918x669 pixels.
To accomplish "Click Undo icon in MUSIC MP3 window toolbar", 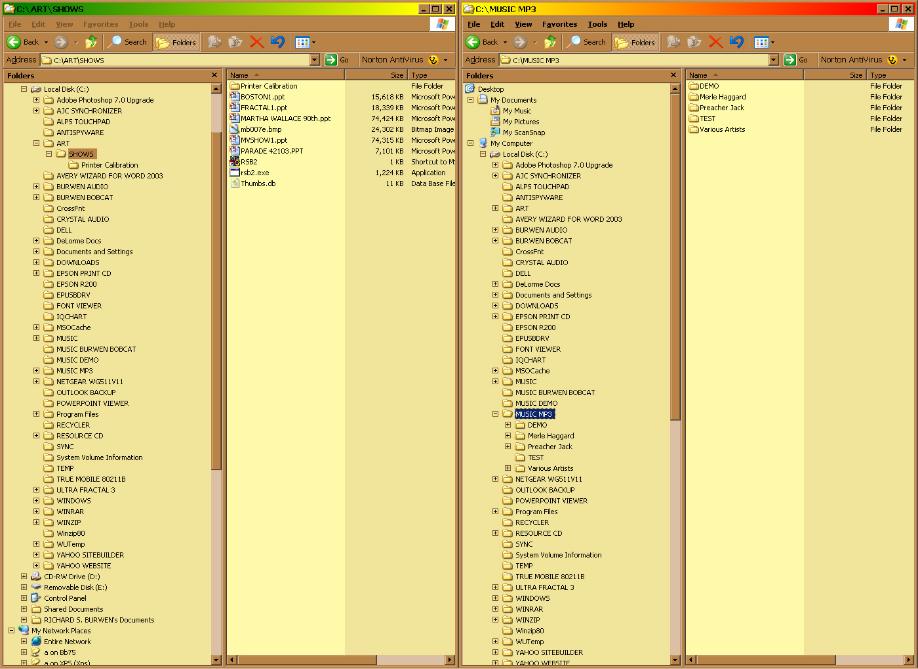I will [x=736, y=42].
